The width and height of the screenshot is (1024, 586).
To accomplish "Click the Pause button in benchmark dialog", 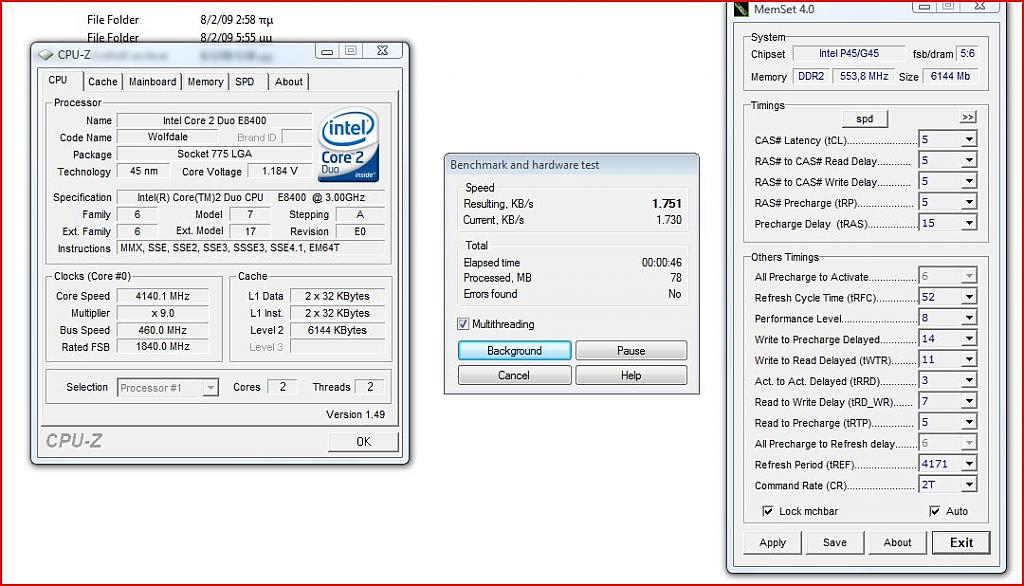I will (631, 351).
